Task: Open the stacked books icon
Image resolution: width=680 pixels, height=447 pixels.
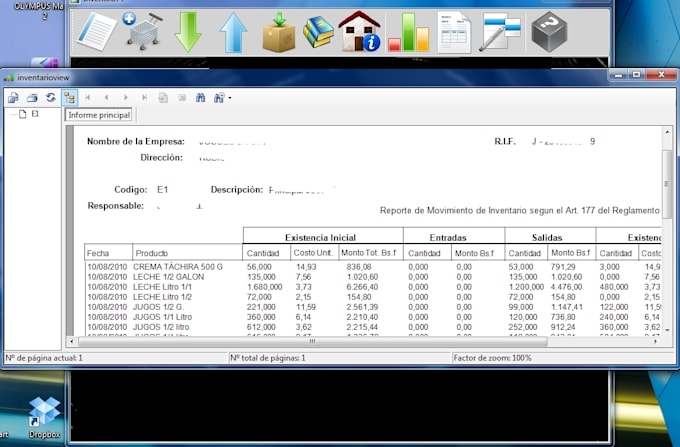Action: coord(318,32)
